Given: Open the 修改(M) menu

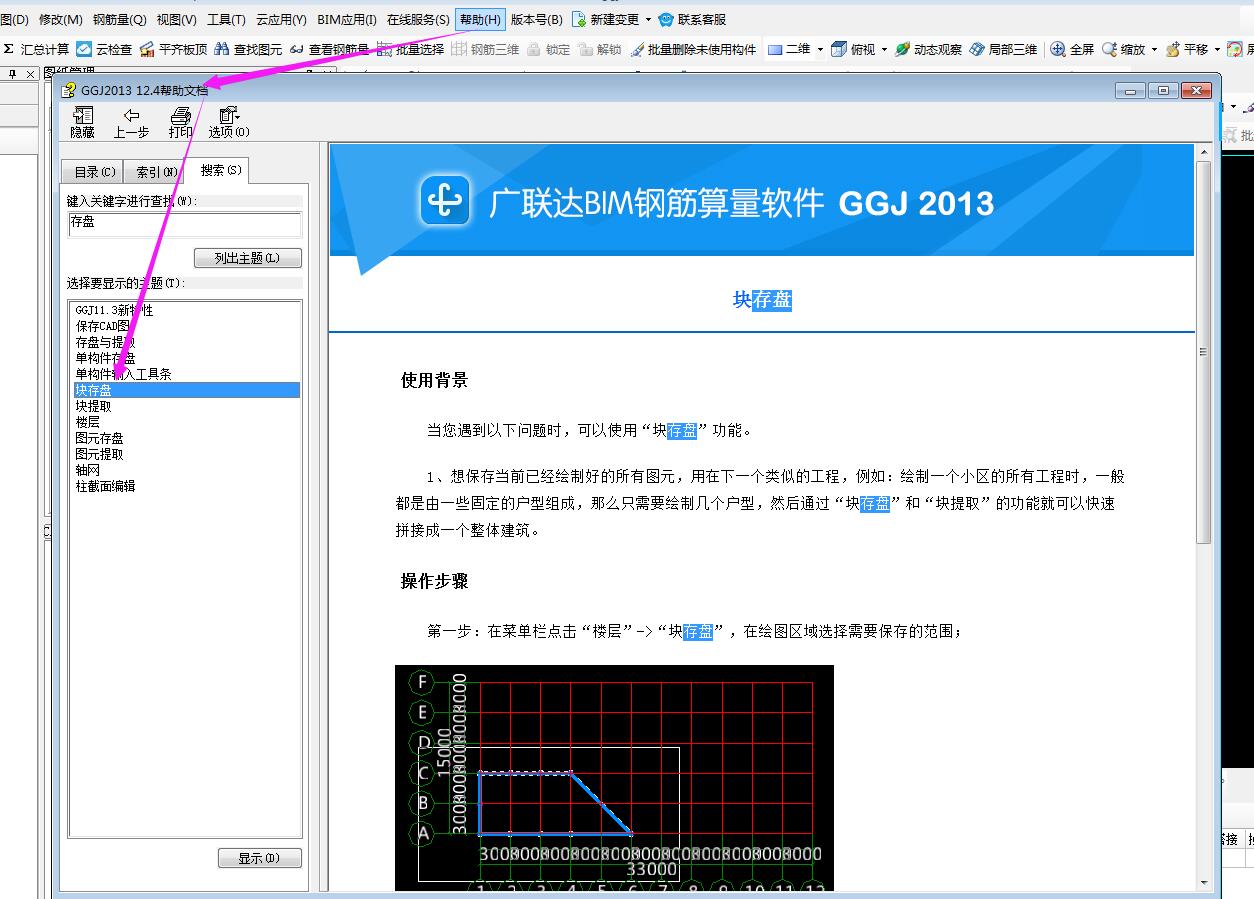Looking at the screenshot, I should (60, 19).
